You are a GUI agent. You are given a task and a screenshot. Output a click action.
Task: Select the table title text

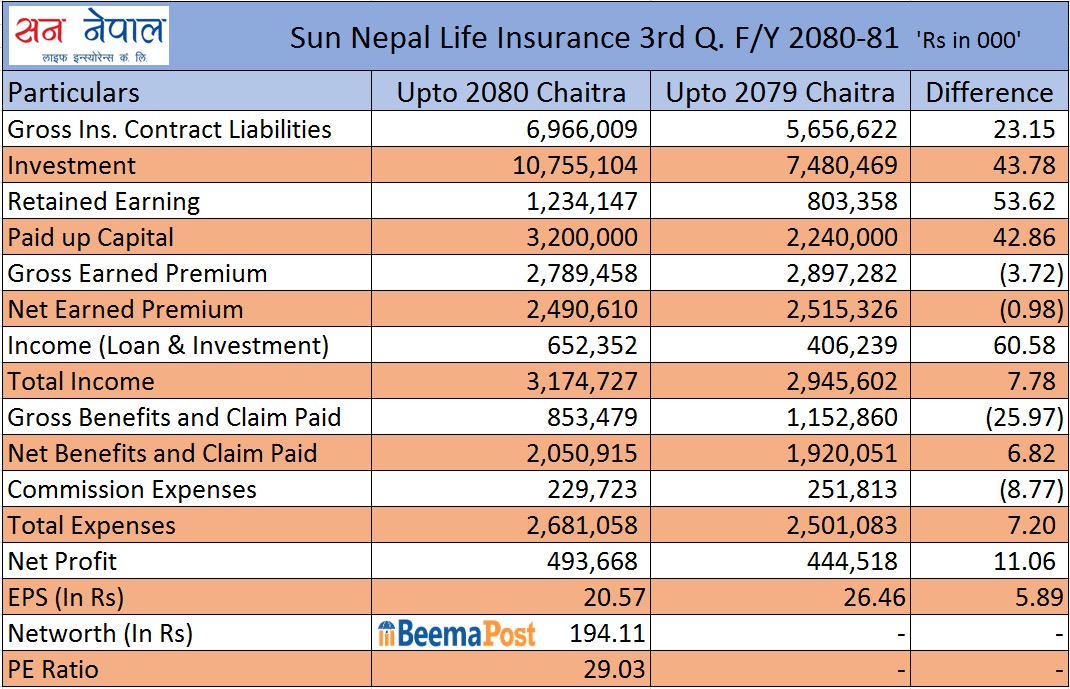(x=594, y=39)
